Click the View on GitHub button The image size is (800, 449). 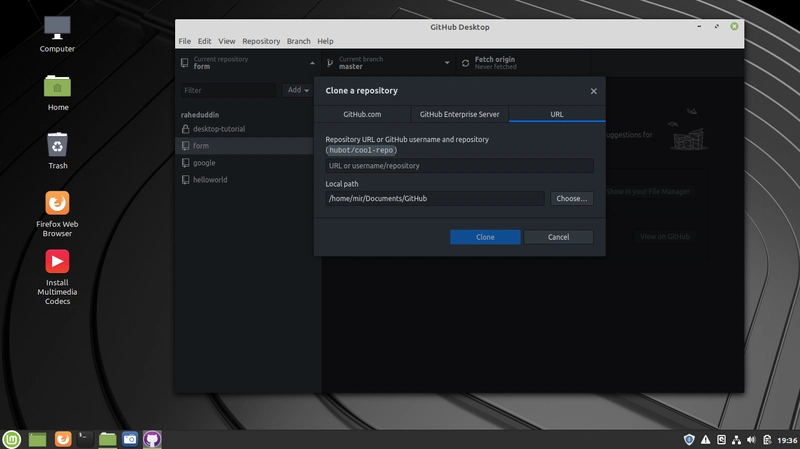tap(665, 237)
